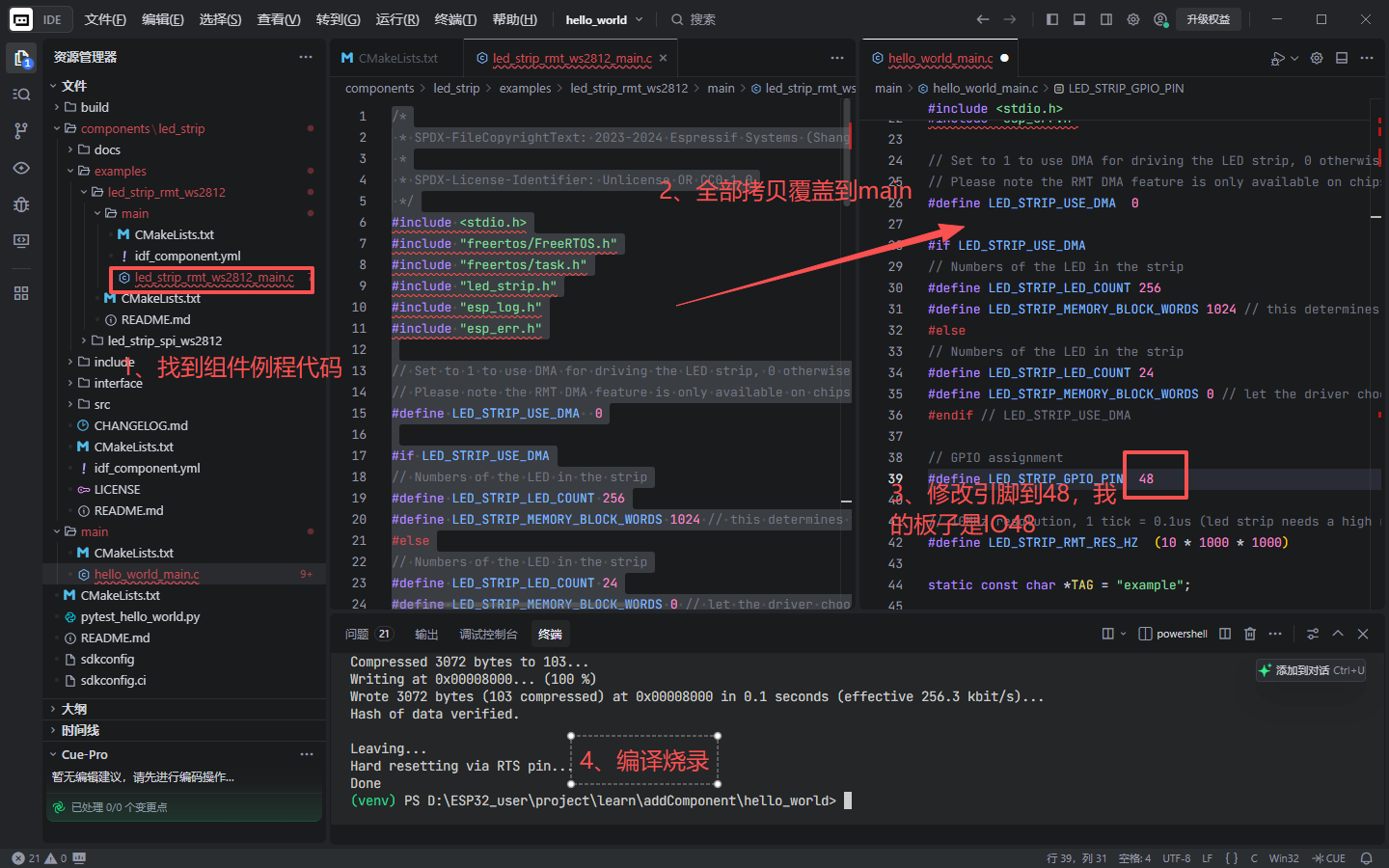Click the editor language braces icon in status bar

coord(1232,858)
